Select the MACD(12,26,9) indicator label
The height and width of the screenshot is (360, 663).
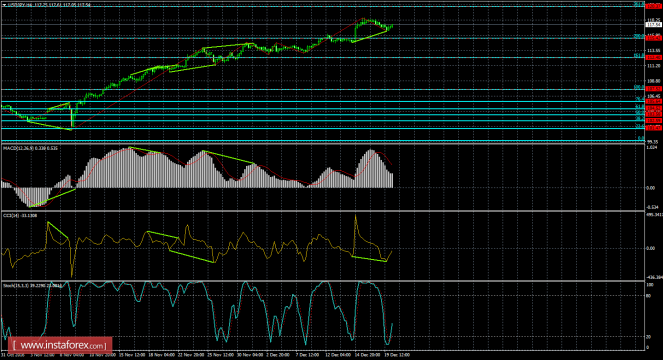[x=17, y=148]
